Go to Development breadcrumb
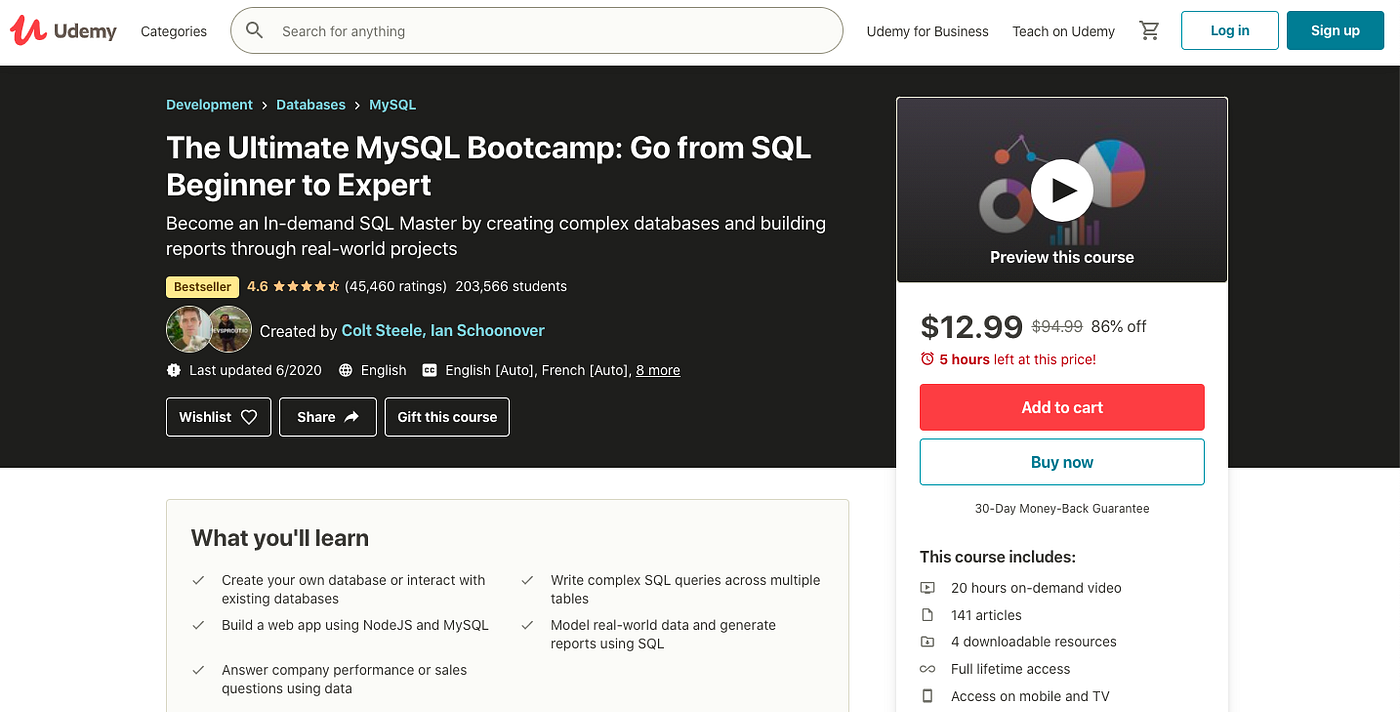 (209, 105)
